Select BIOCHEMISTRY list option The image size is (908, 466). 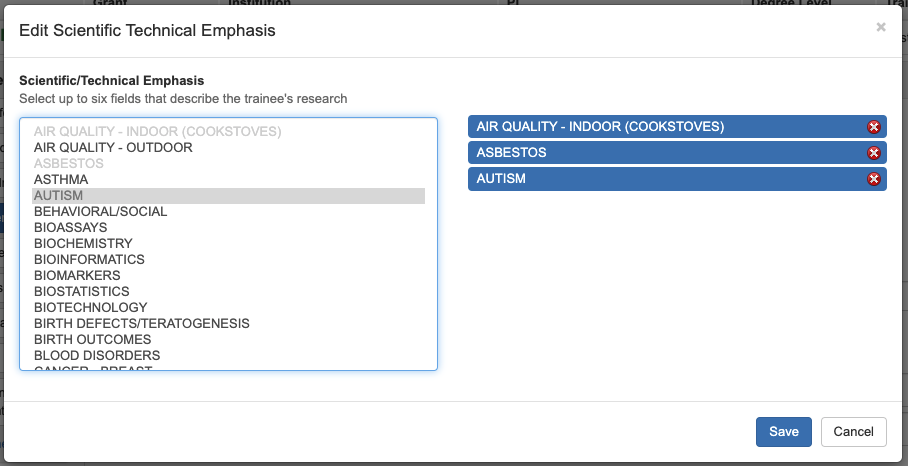(x=83, y=244)
